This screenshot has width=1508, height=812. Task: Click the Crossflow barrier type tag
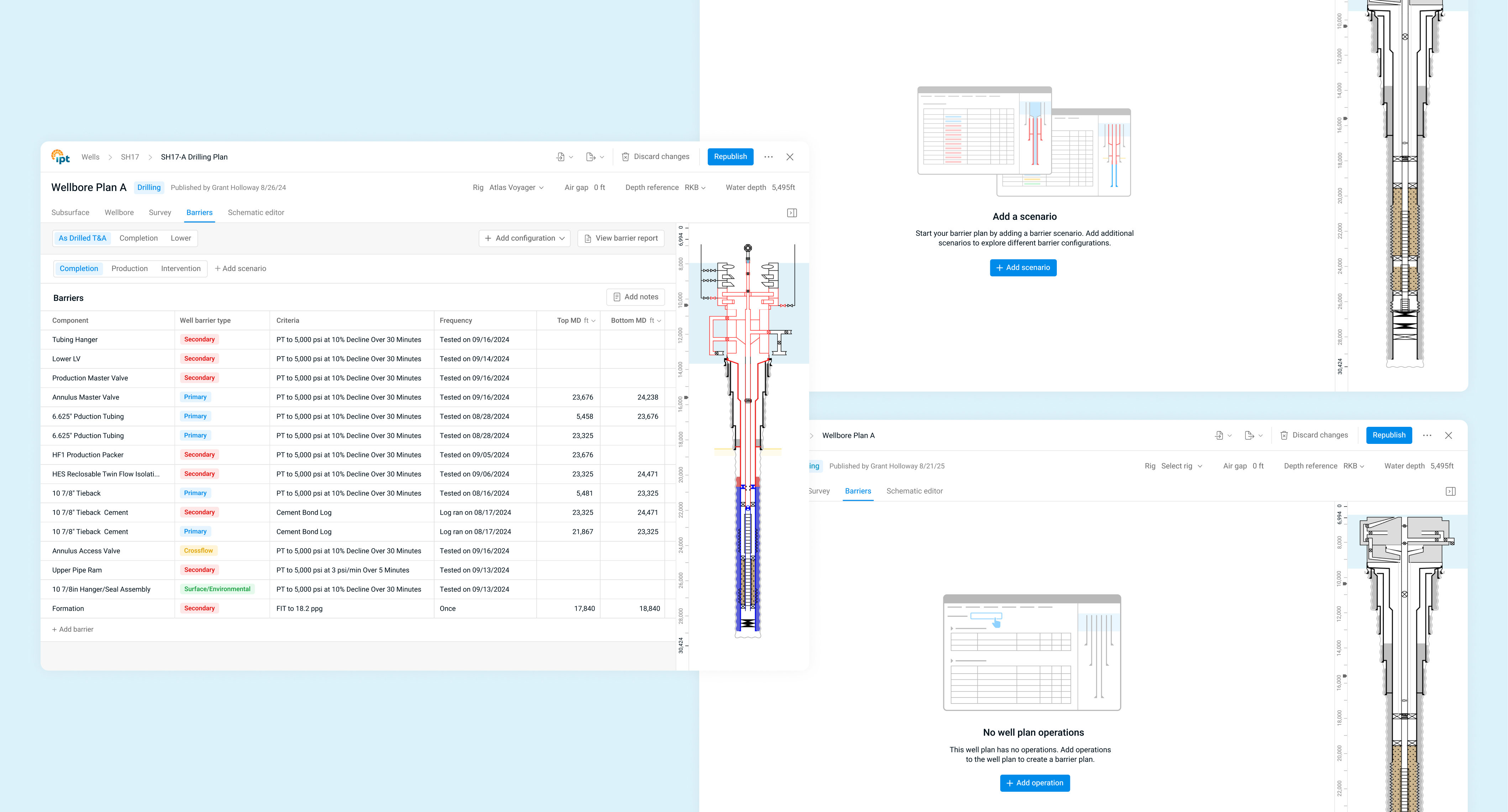(x=199, y=551)
